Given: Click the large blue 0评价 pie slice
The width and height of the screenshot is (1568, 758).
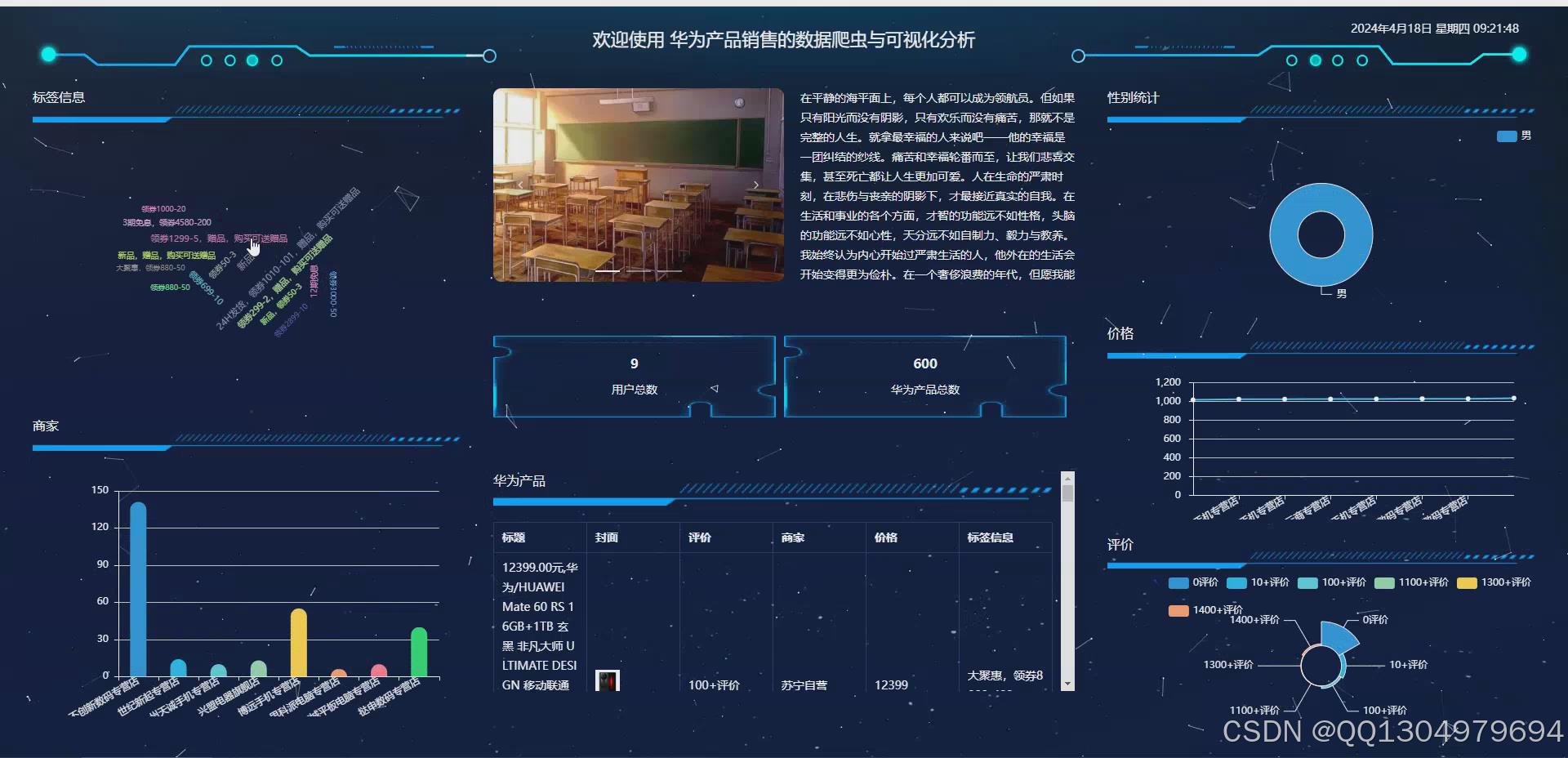Looking at the screenshot, I should coord(1338,637).
